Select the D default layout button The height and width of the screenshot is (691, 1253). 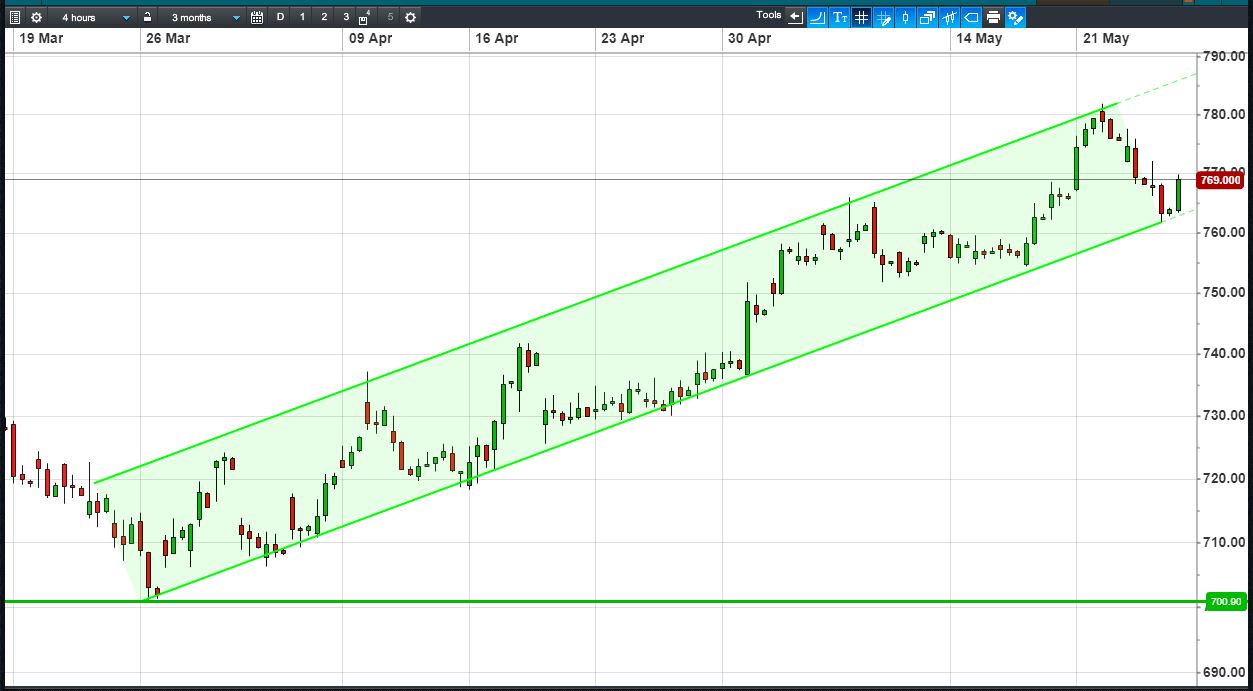(280, 17)
